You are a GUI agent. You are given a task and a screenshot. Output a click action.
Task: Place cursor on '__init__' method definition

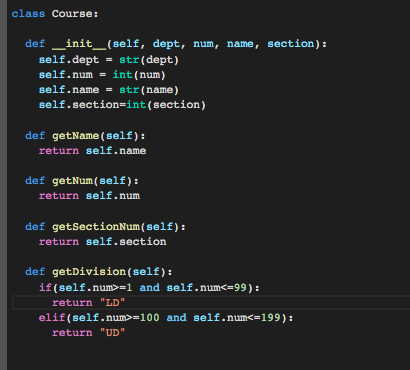coord(176,44)
